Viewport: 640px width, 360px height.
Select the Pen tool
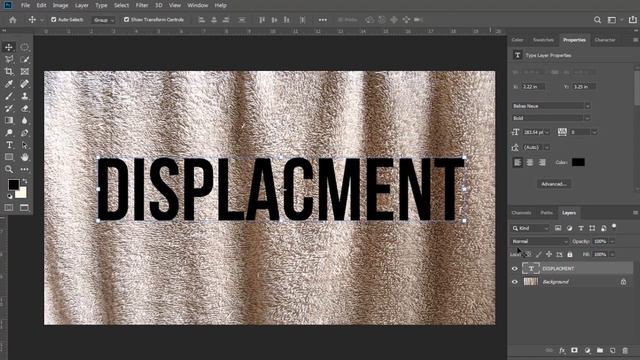(24, 133)
